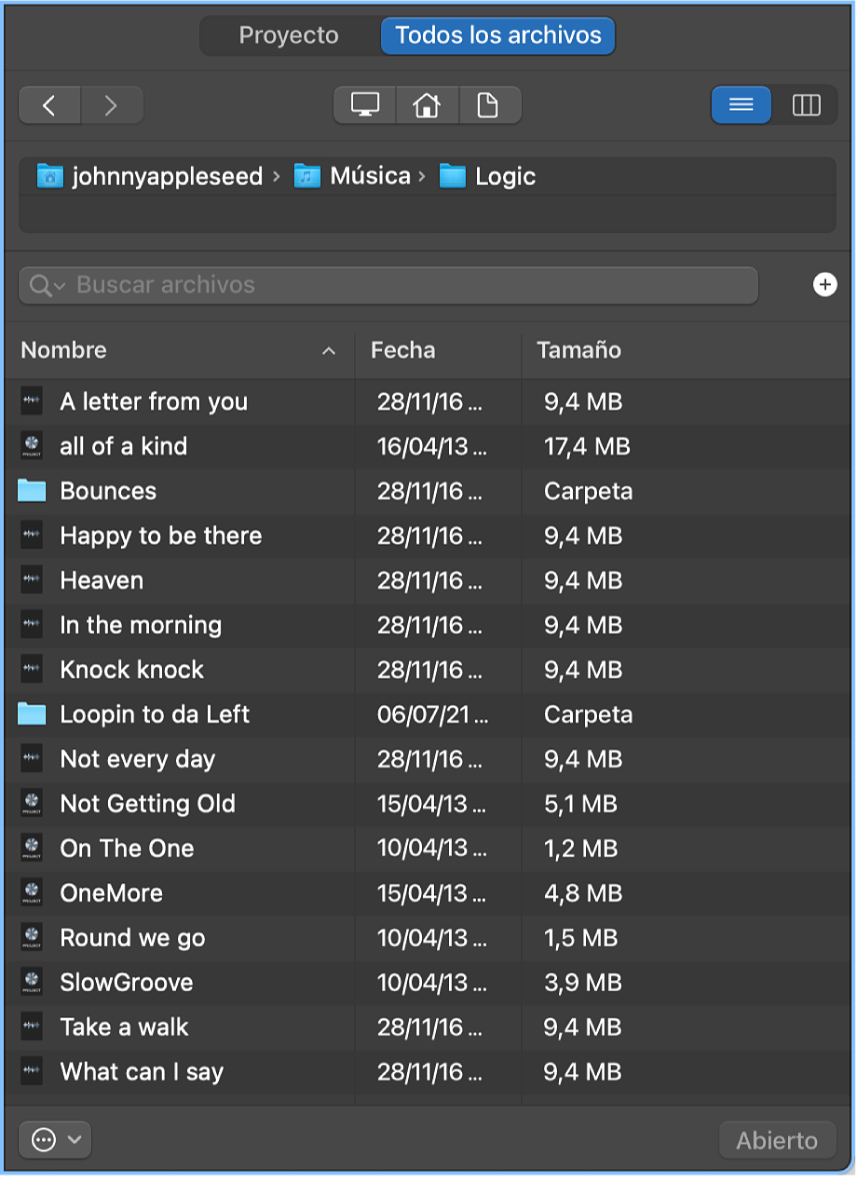The height and width of the screenshot is (1178, 857).
Task: Select the Todos los archivos tab
Action: 498,36
